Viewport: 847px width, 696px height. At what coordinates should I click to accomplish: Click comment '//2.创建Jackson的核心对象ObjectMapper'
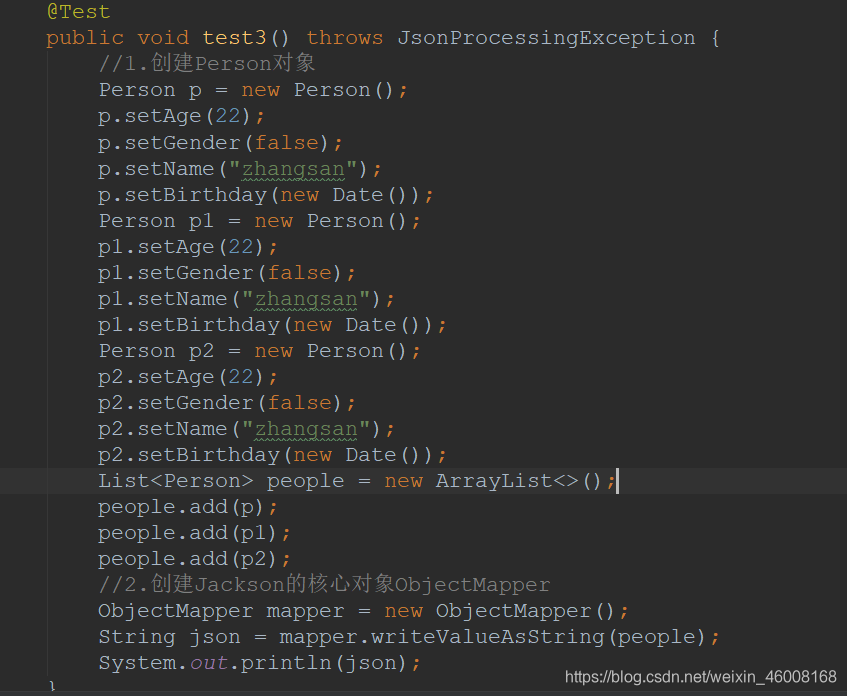(324, 585)
